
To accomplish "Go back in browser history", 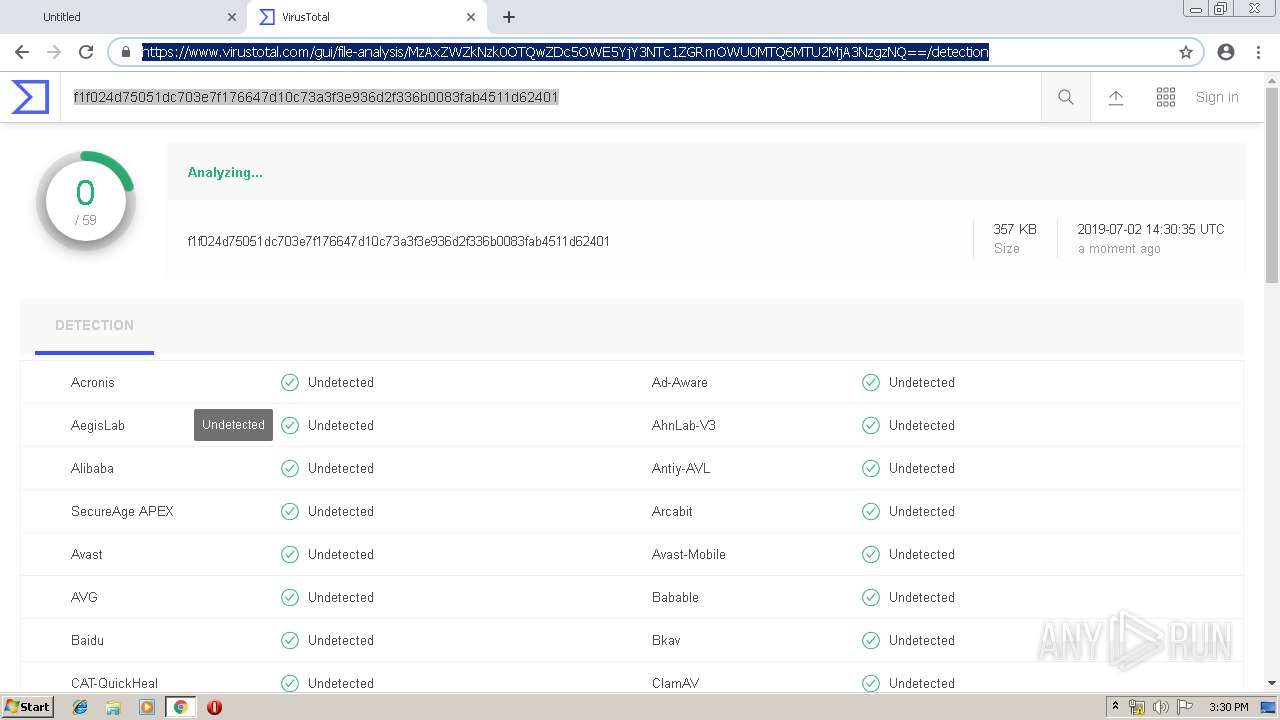I will [22, 52].
